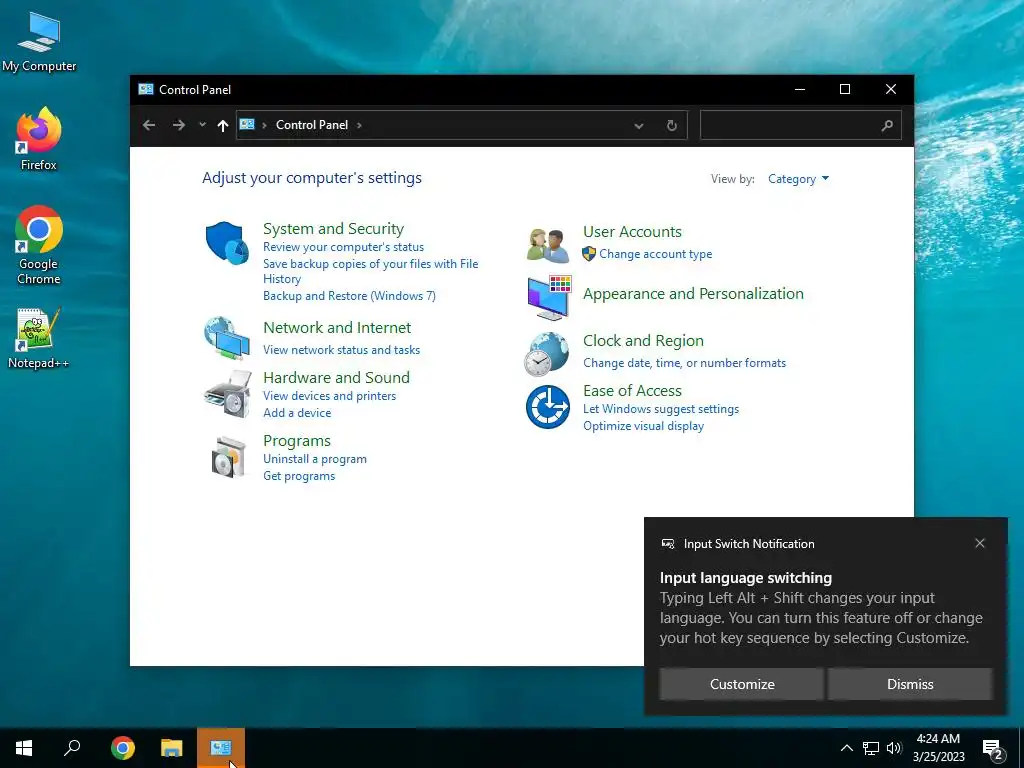Open the Action Center notifications icon
Viewport: 1024px width, 768px height.
pos(993,750)
